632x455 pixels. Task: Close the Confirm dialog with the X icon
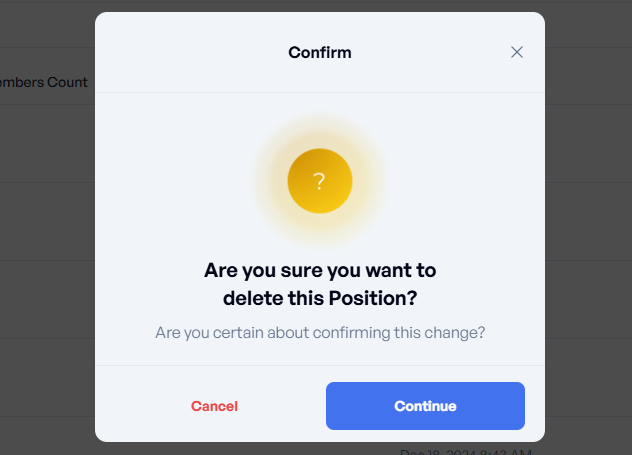click(517, 52)
